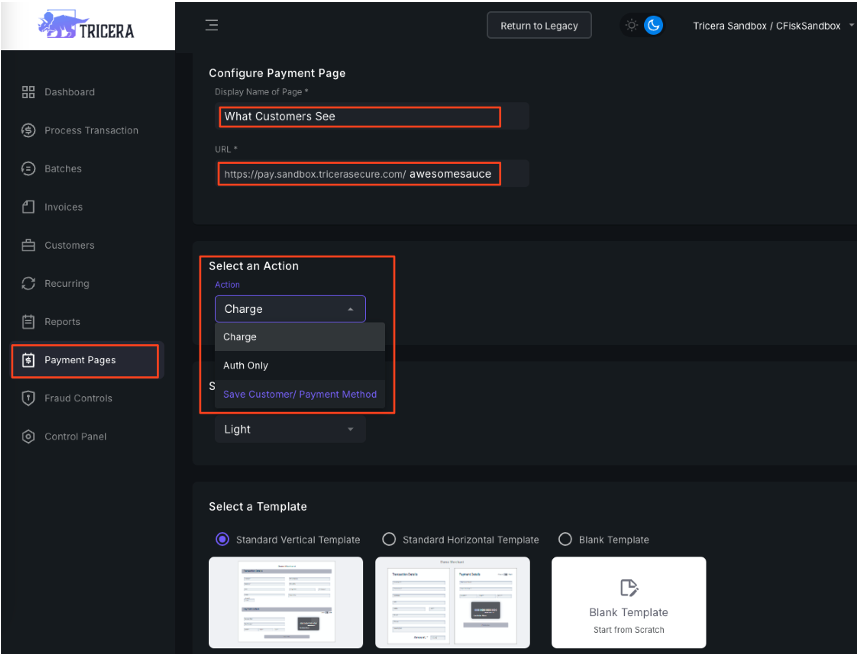Click the Return to Legacy button
858x654 pixels.
(x=539, y=26)
